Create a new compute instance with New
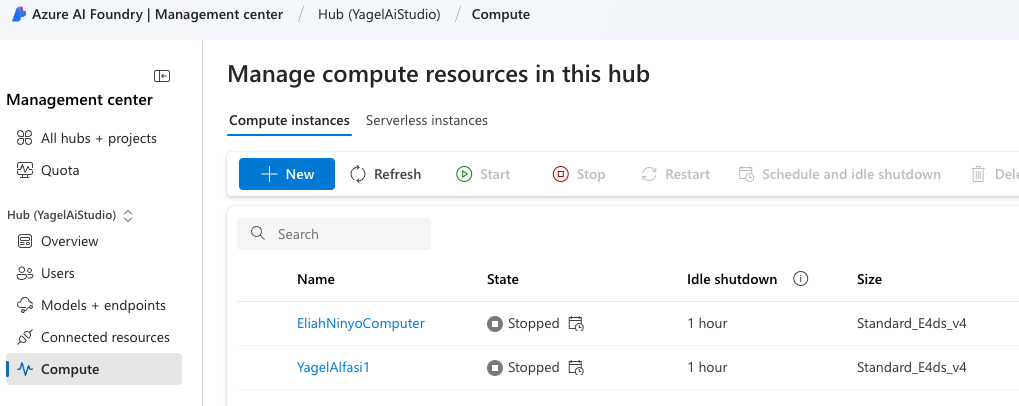 [x=287, y=174]
